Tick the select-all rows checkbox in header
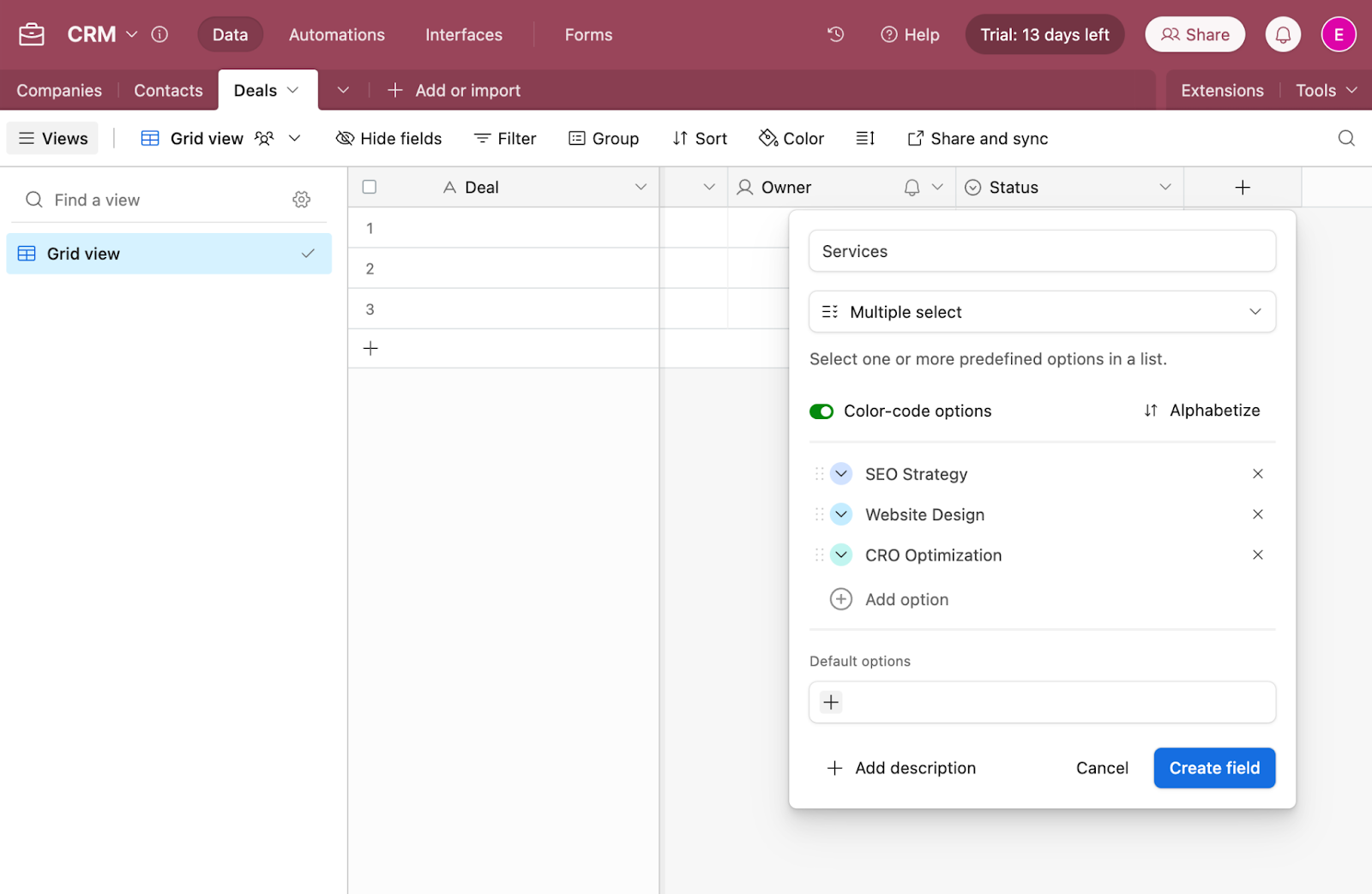The height and width of the screenshot is (894, 1372). point(370,187)
